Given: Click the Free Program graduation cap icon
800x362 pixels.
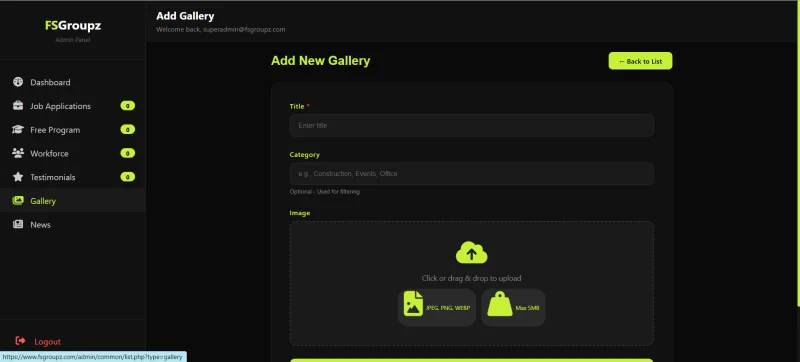Looking at the screenshot, I should (x=18, y=130).
